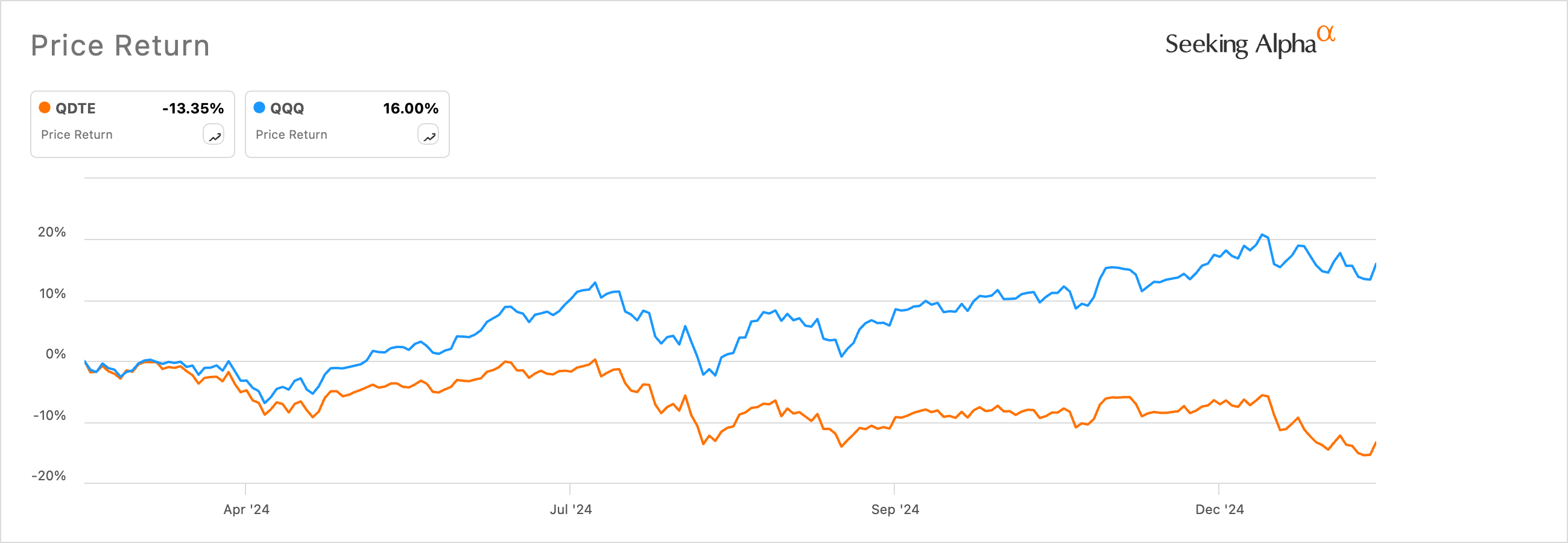Click the sparkline icon in the QQQ card

pos(429,135)
